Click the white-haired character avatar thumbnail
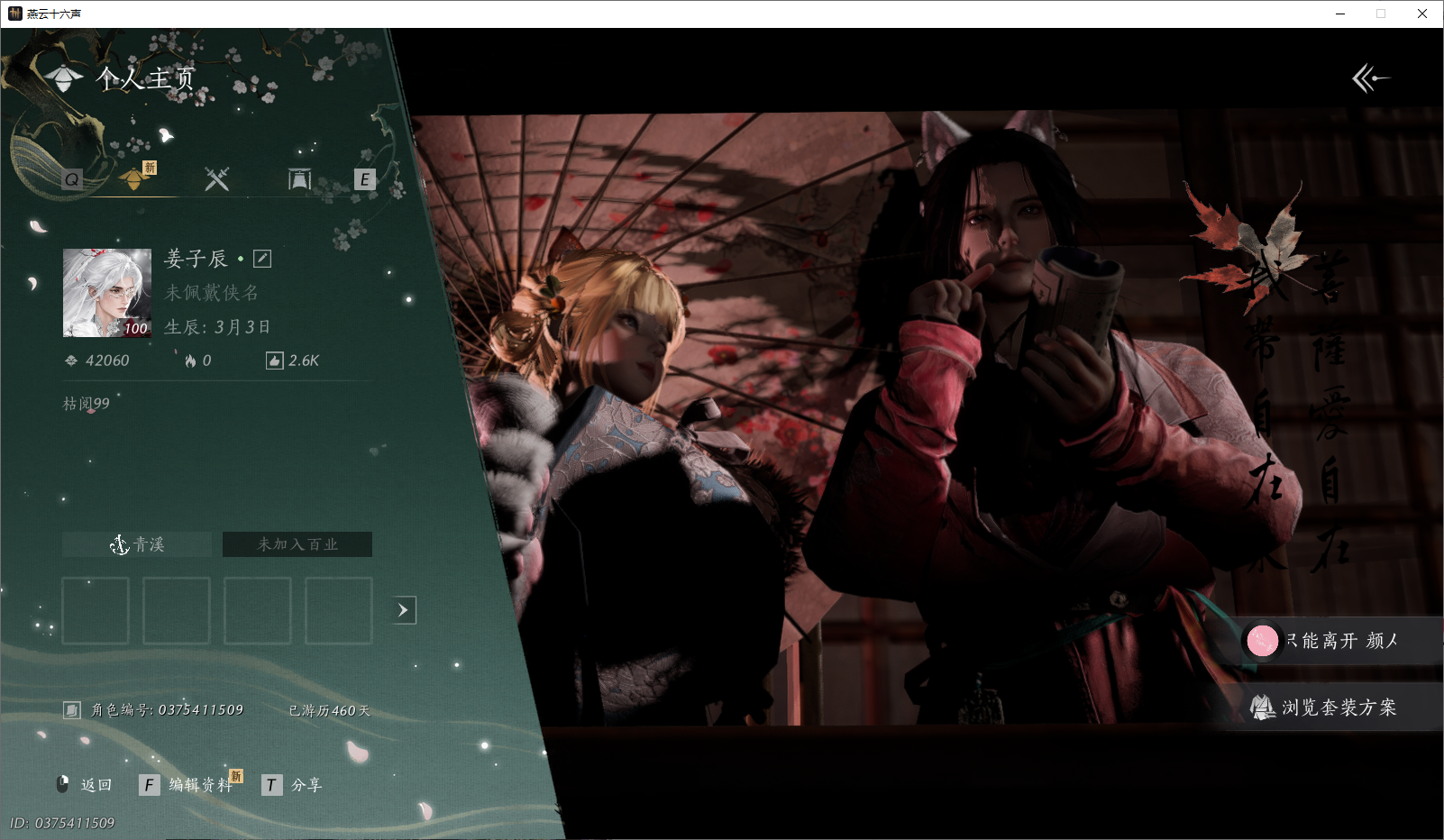 tap(107, 293)
